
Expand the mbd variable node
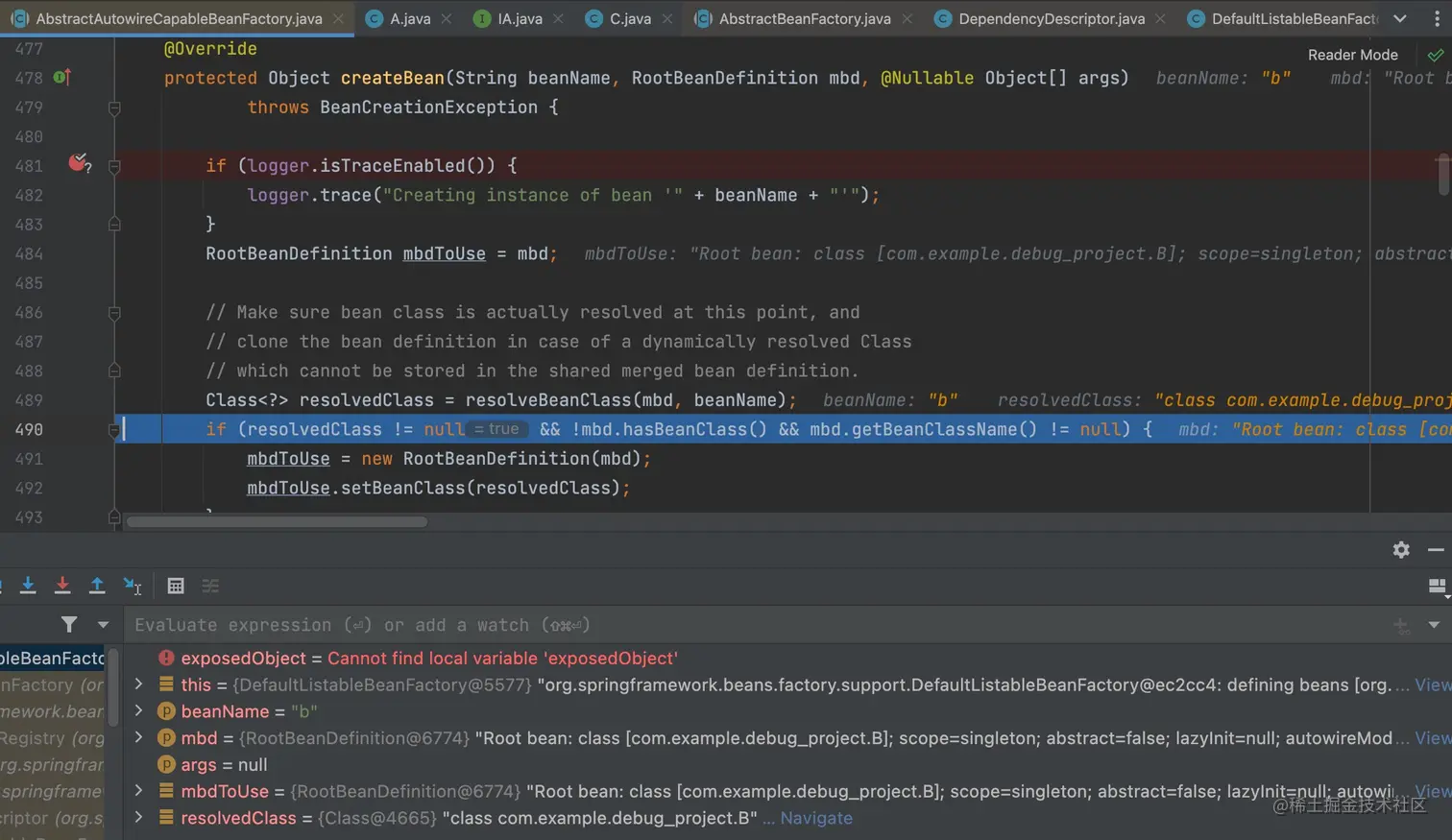[x=138, y=737]
